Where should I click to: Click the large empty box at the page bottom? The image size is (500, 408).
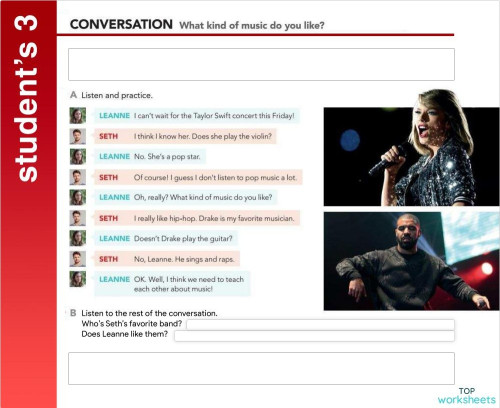[261, 368]
